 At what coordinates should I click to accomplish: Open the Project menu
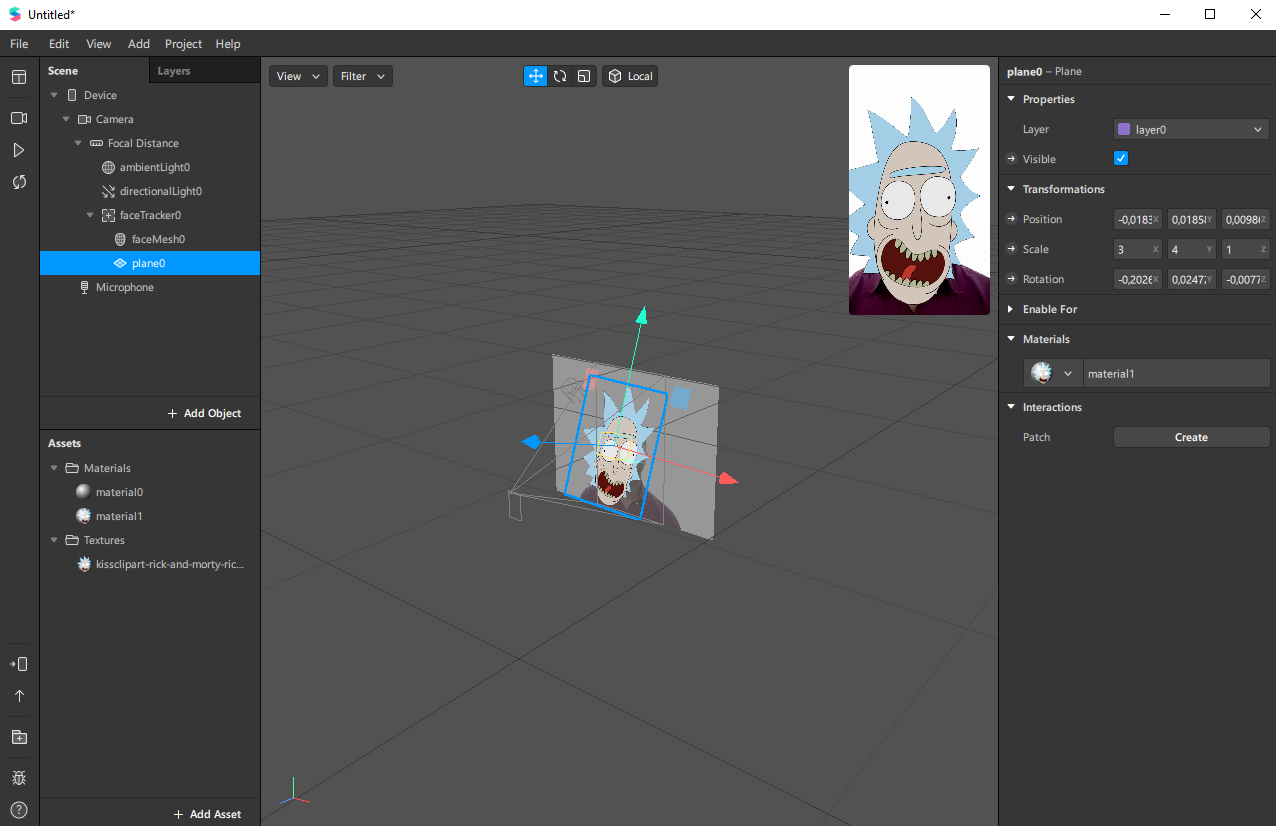tap(184, 44)
